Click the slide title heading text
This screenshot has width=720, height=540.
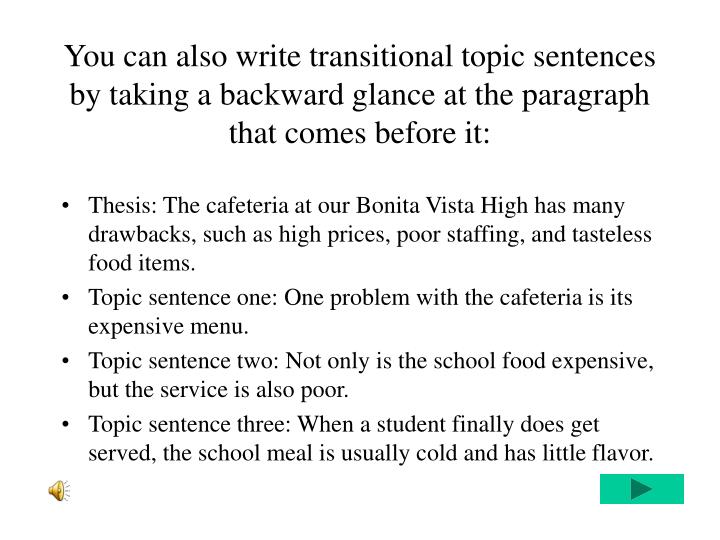359,93
